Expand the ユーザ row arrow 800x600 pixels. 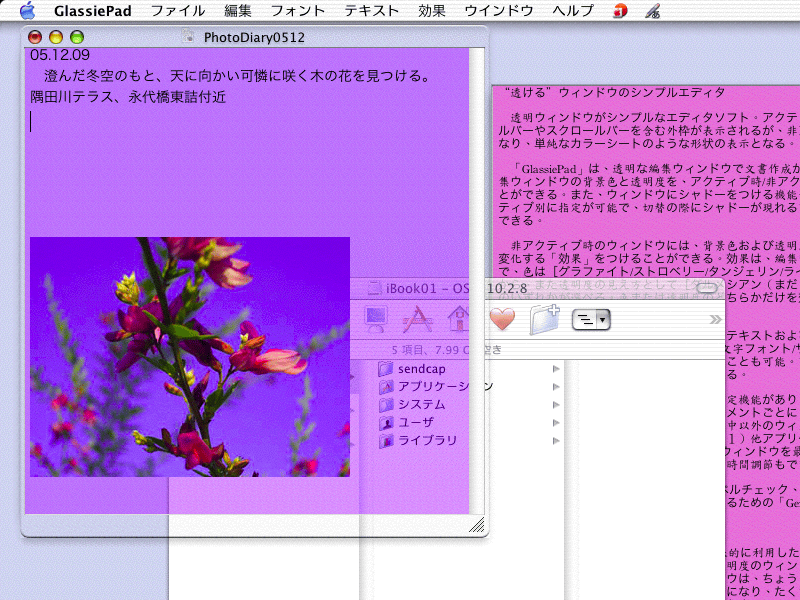(x=556, y=422)
